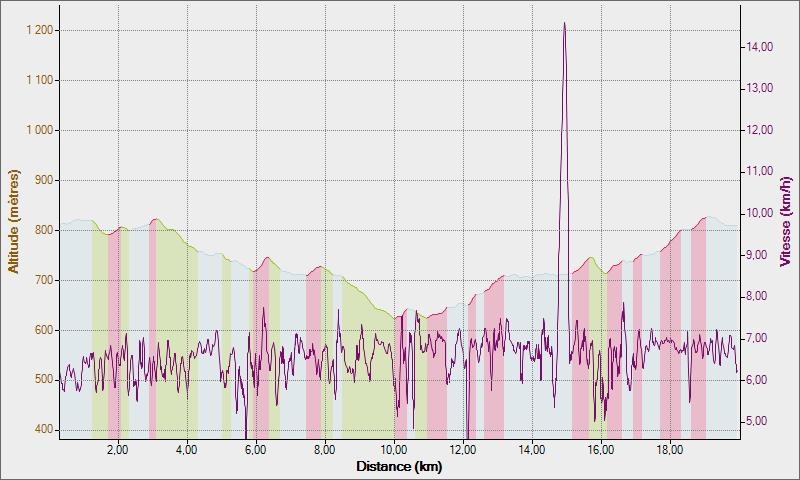Screen dimensions: 800x480
Task: Select the 1 000 altitude tick label
Action: (37, 130)
